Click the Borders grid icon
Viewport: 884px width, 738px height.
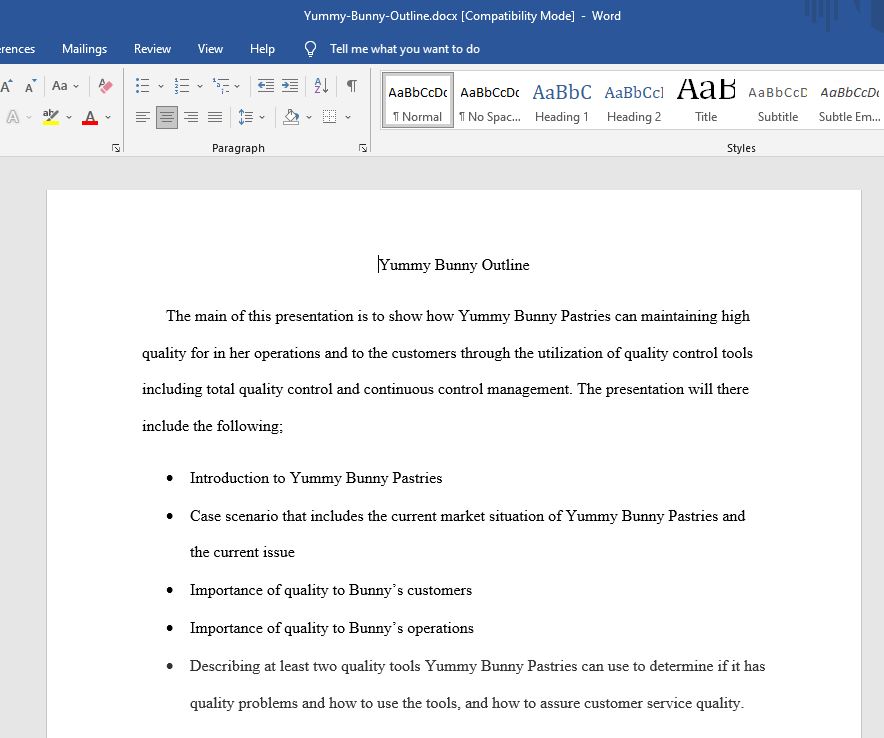coord(329,117)
